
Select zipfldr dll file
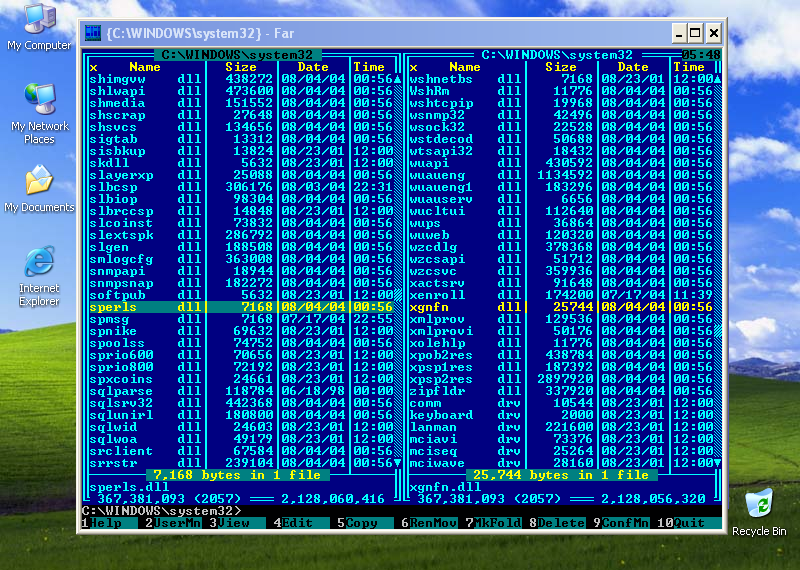click(x=561, y=391)
